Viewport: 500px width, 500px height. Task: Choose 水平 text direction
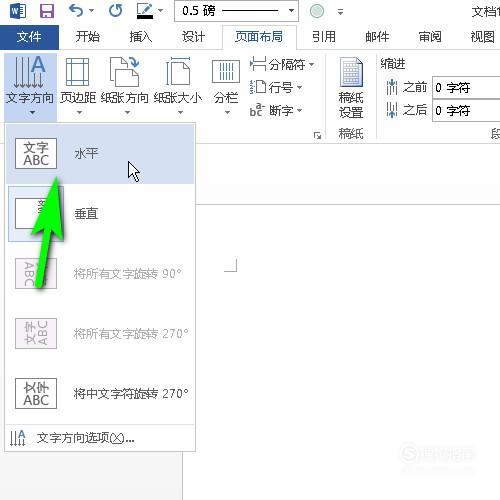point(100,154)
